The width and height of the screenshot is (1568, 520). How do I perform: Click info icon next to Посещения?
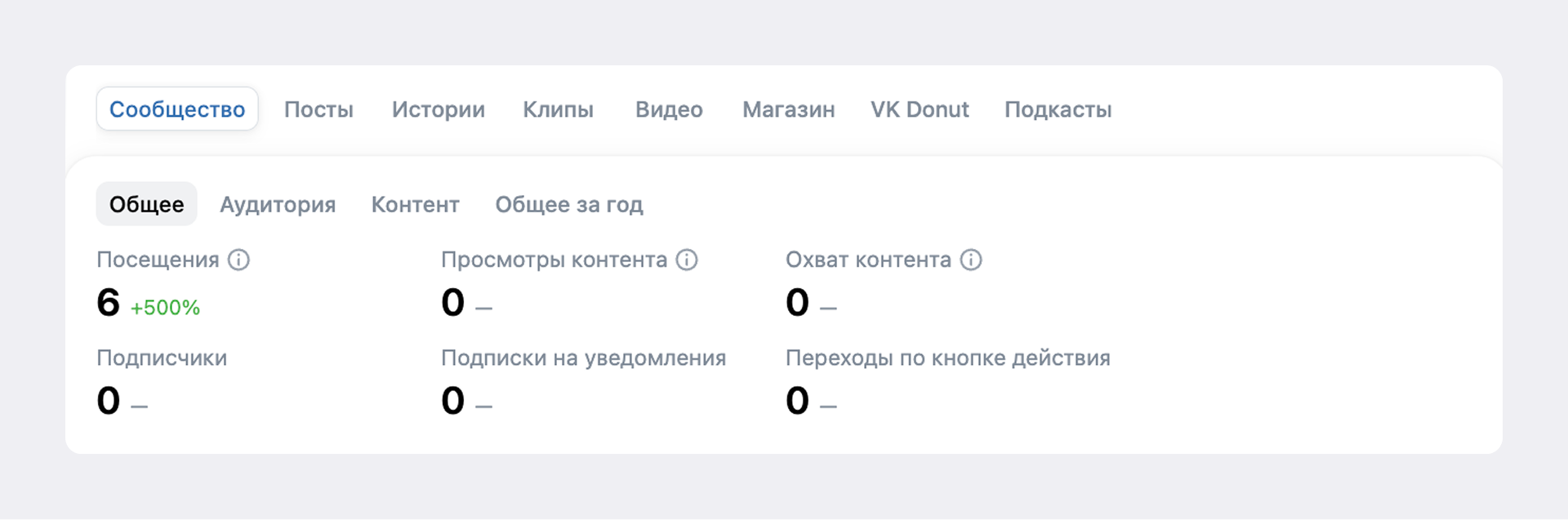(238, 260)
